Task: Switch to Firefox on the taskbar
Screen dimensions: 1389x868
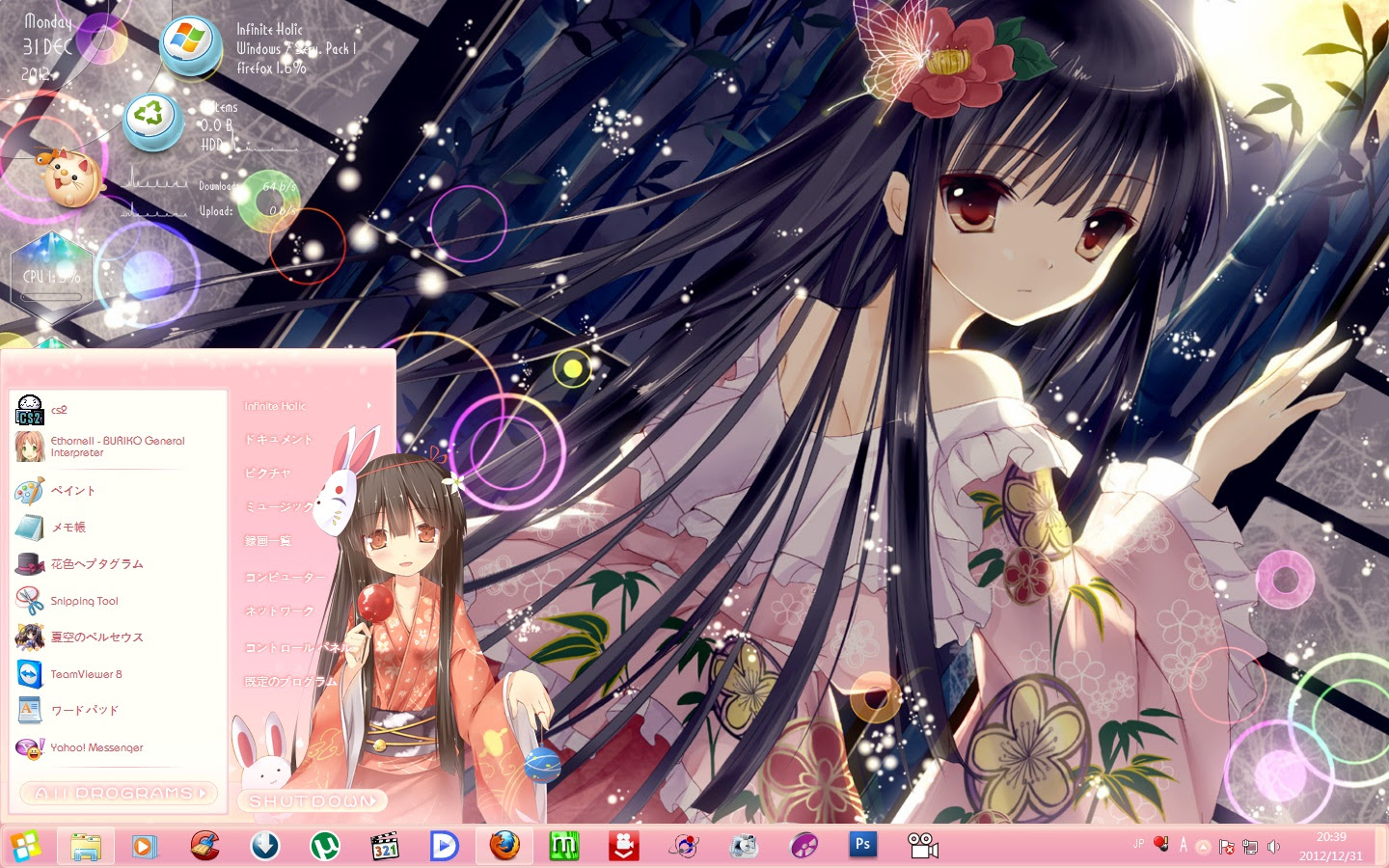Action: pyautogui.click(x=504, y=847)
